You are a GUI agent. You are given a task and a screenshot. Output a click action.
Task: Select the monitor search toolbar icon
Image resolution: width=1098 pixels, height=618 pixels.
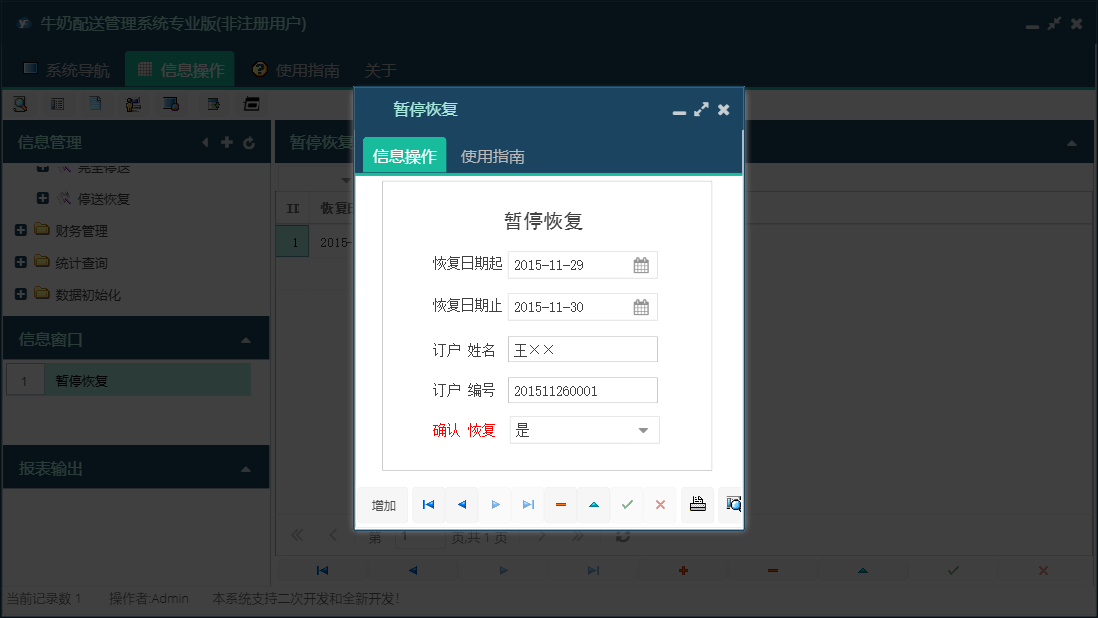(171, 103)
